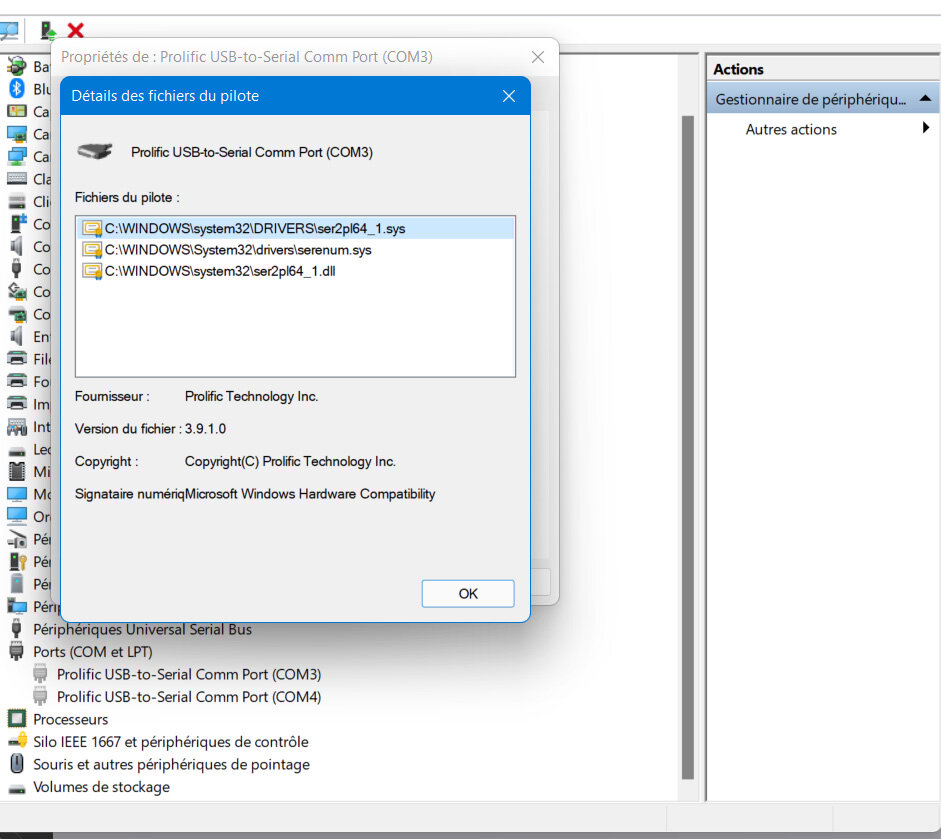Click the certificate icon beside ser2pl64_1.dll

coord(92,271)
